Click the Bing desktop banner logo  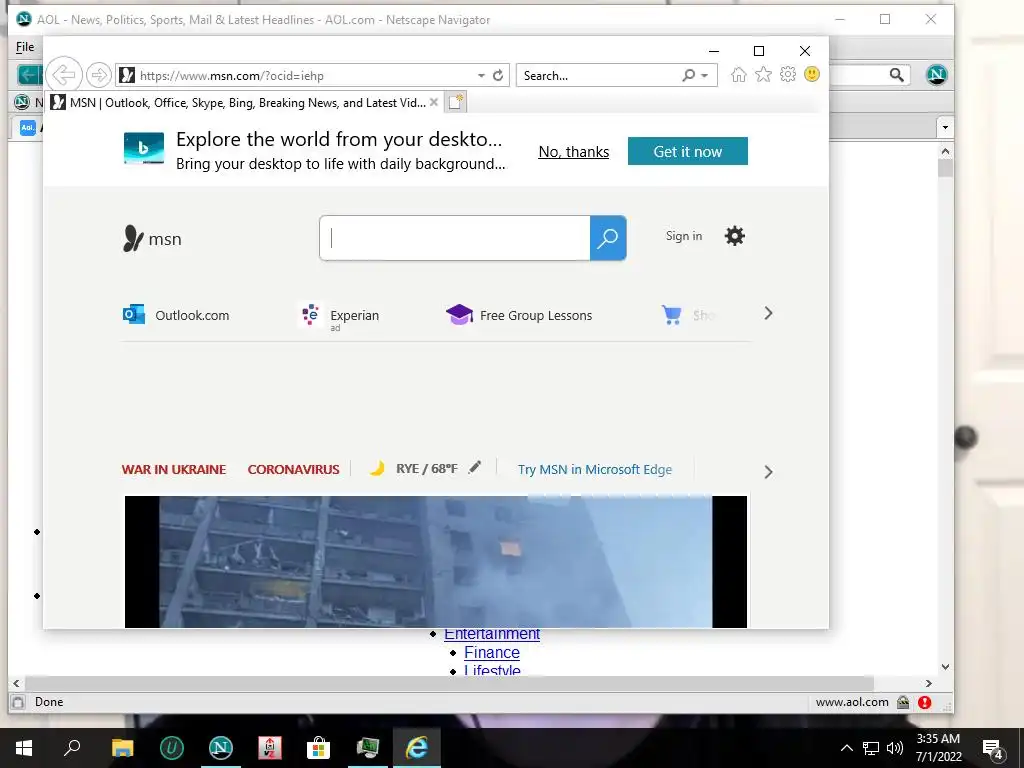coord(144,148)
